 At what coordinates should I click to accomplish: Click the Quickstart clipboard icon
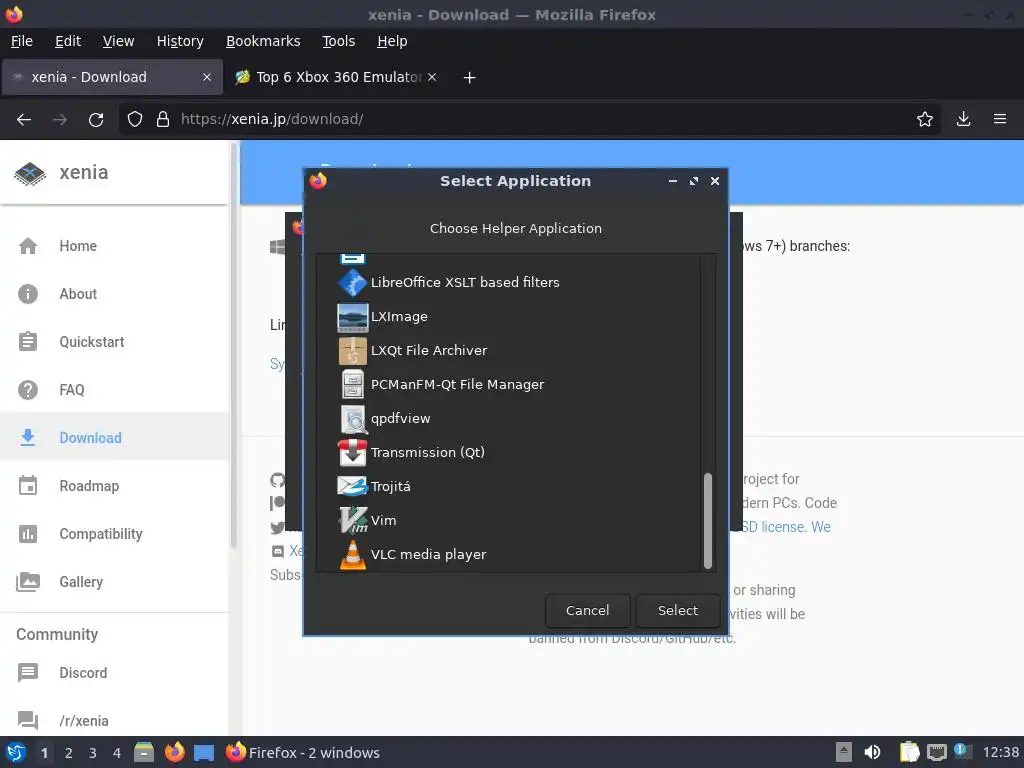(28, 342)
